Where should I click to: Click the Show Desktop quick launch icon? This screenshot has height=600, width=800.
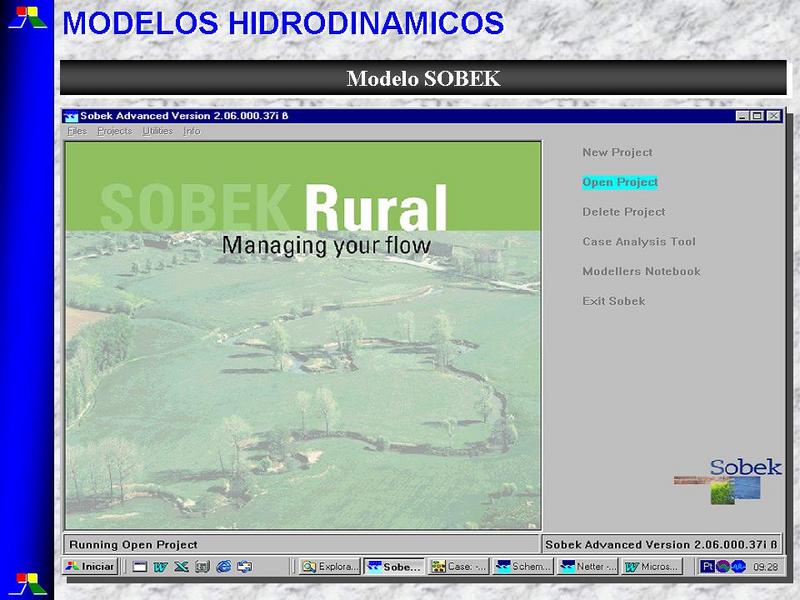click(x=139, y=567)
